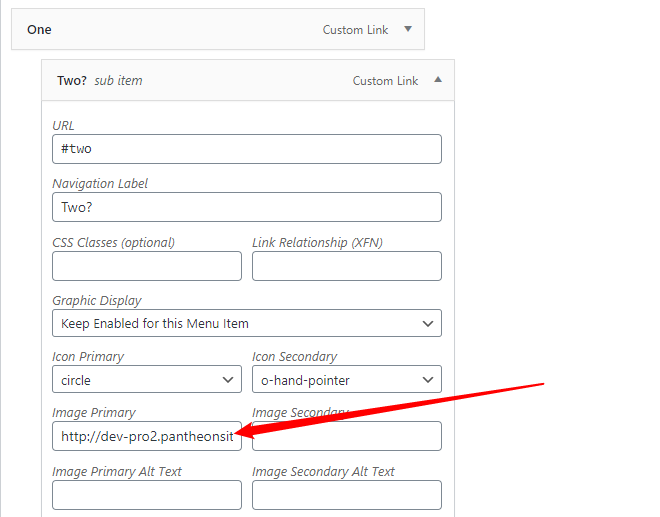Click the Image Primary URL field
660x517 pixels.
coord(147,436)
